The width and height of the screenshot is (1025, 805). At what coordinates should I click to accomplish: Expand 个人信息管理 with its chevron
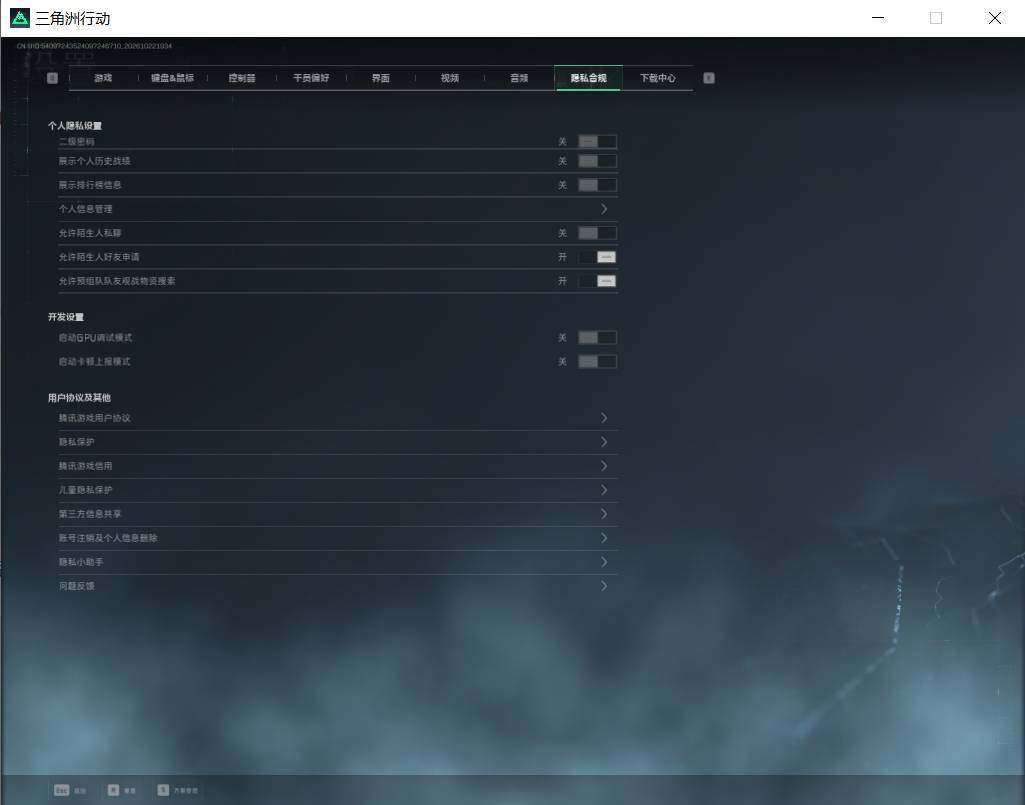coord(604,209)
